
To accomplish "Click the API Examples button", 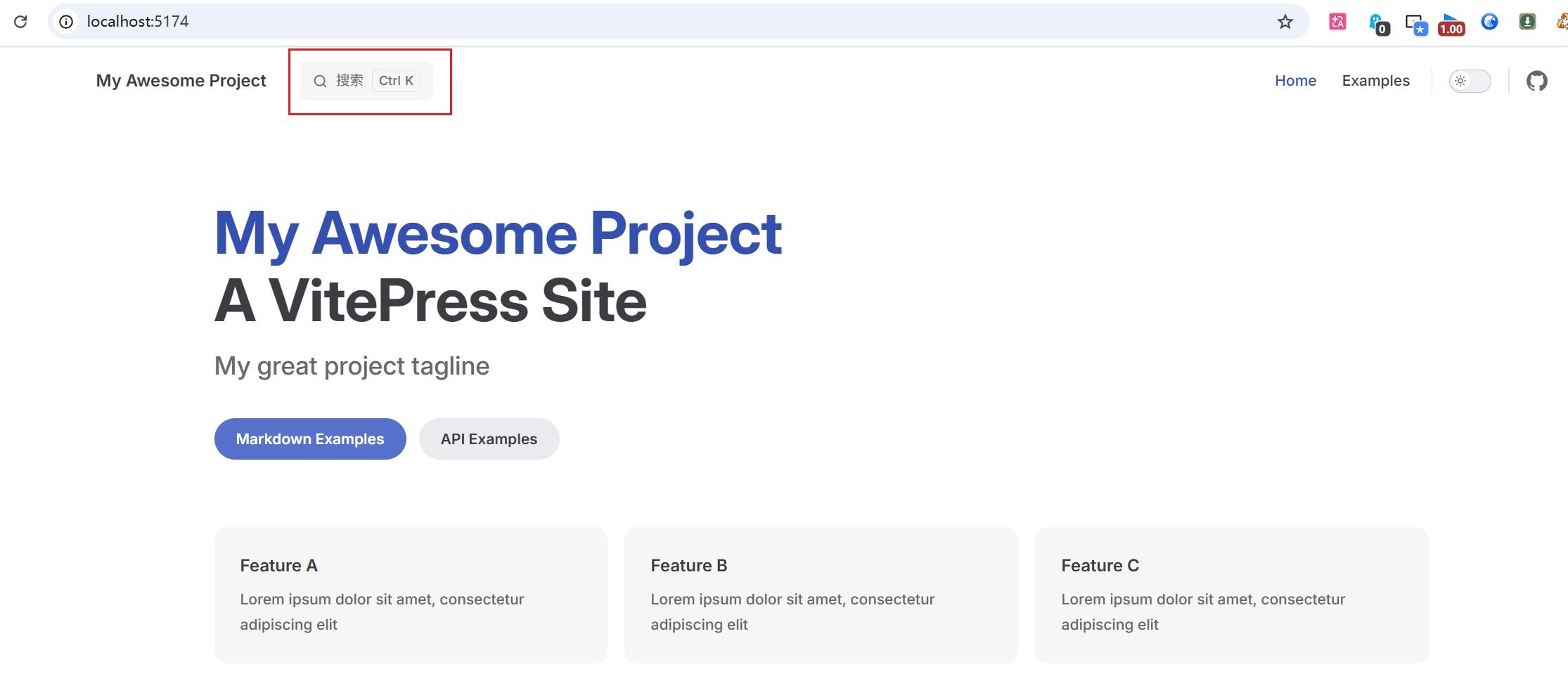I will (489, 439).
